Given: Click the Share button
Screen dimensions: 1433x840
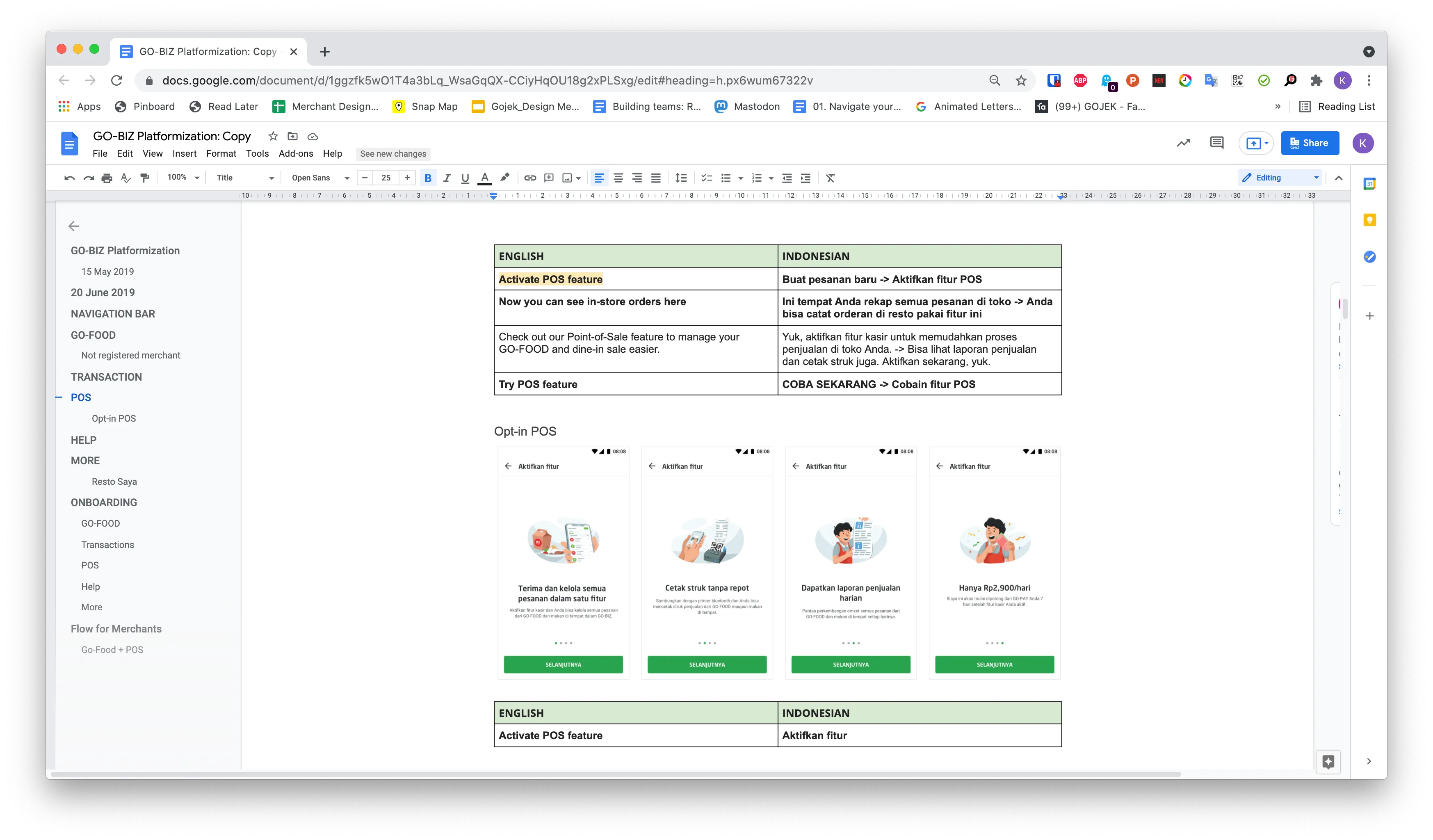Looking at the screenshot, I should coord(1310,143).
